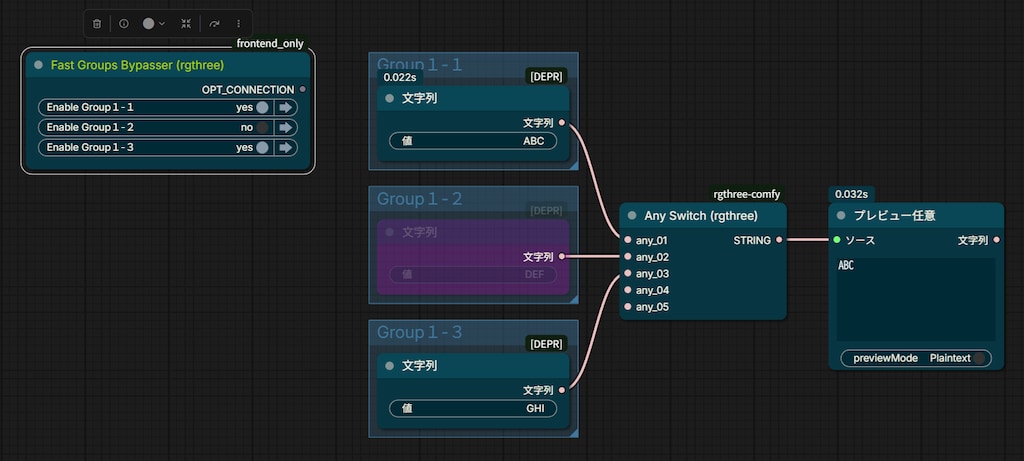Collapse the Any Switch (rgthree) node via its dot
1024x461 pixels.
click(x=632, y=215)
